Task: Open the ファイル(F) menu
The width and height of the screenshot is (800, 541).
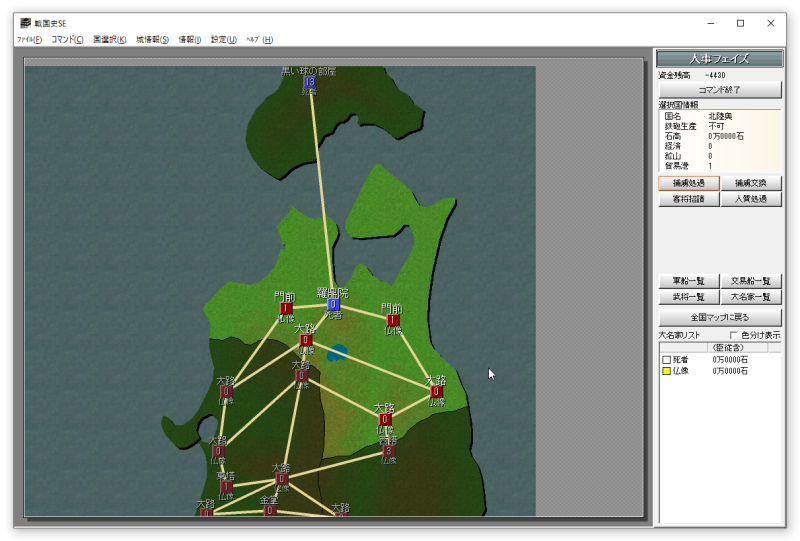Action: point(29,39)
